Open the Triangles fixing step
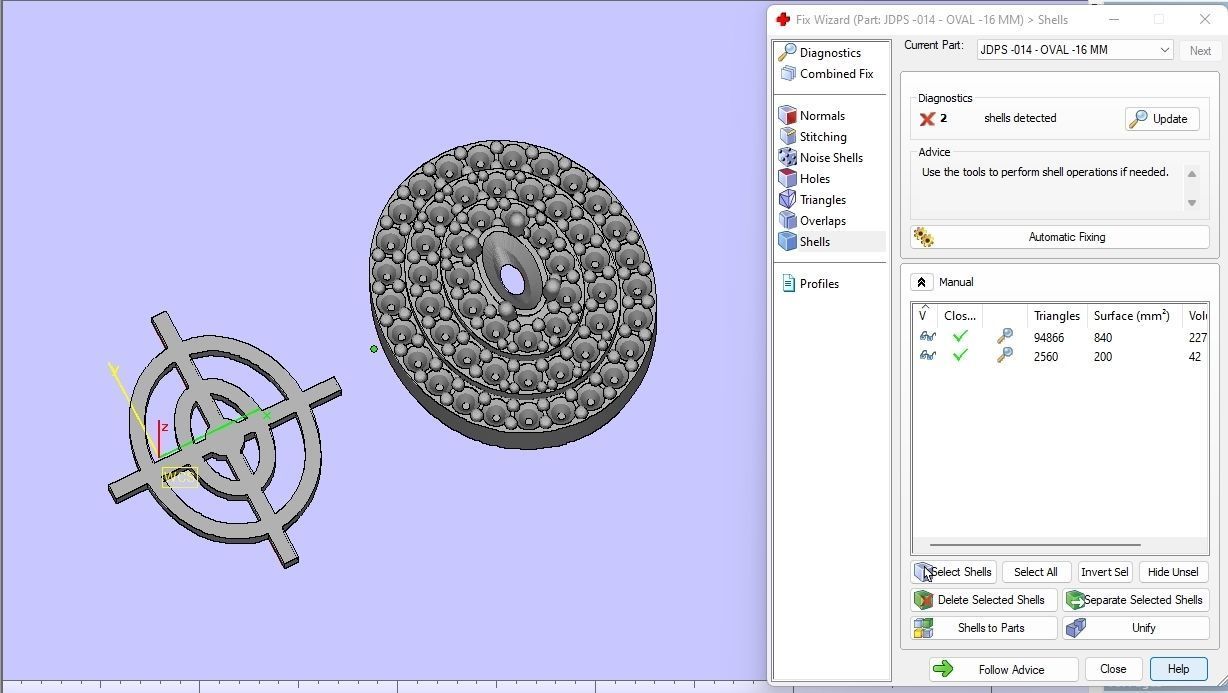The width and height of the screenshot is (1228, 693). [813, 199]
